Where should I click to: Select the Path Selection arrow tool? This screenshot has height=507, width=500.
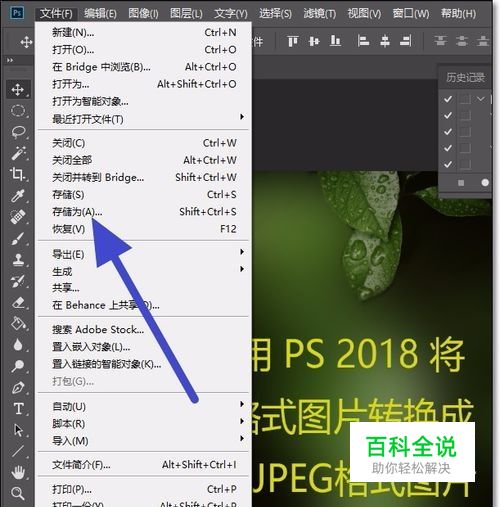click(18, 430)
